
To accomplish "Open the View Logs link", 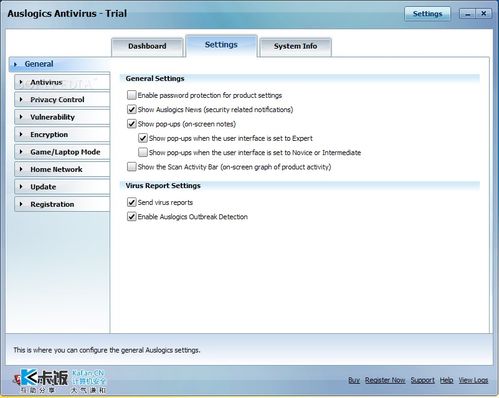I will (473, 380).
